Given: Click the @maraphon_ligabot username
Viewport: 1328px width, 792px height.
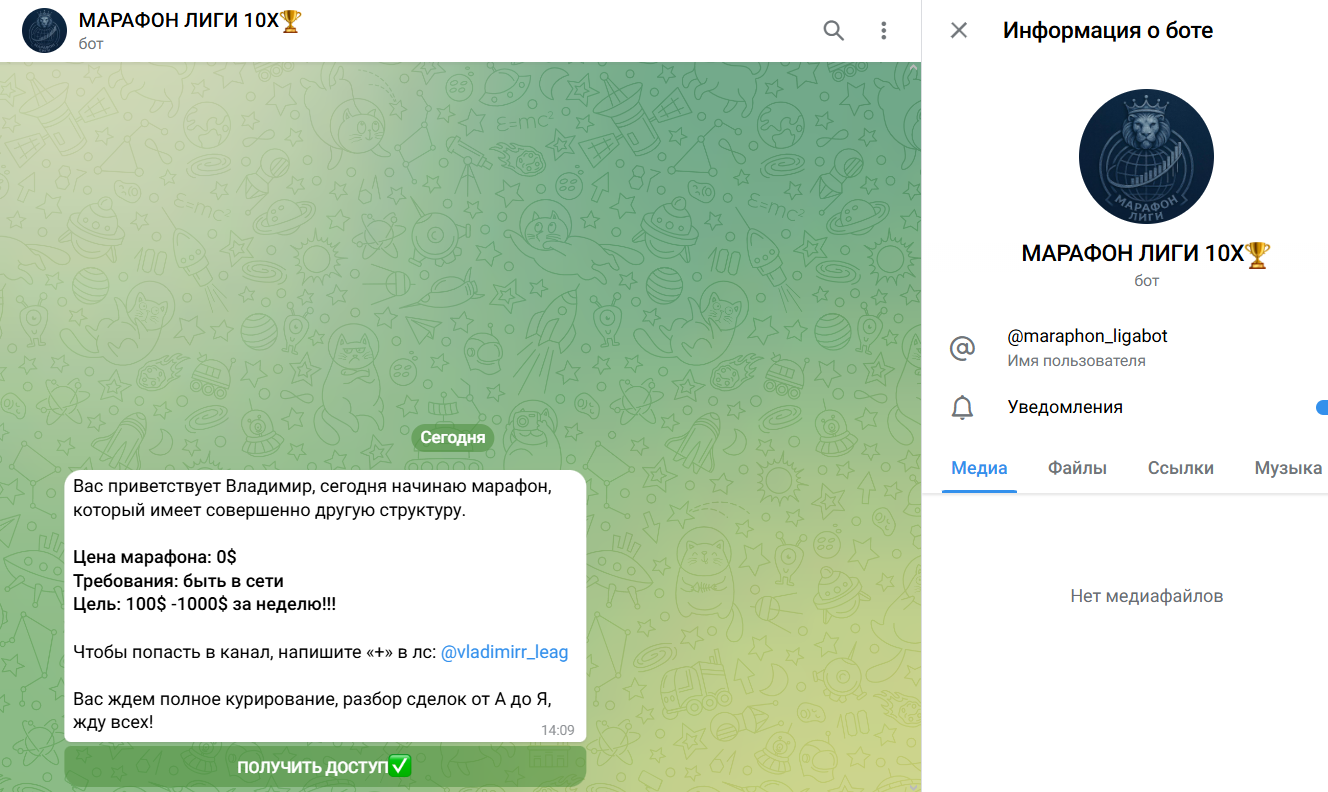Looking at the screenshot, I should [x=1087, y=336].
